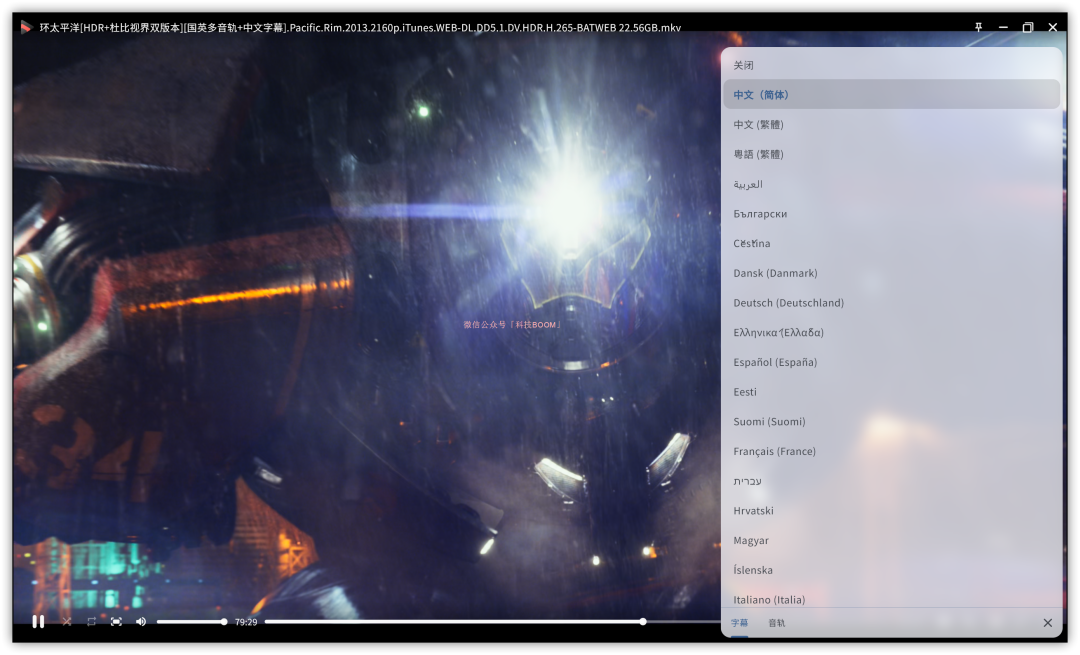
Task: Switch to the 字幕 tab
Action: point(740,623)
